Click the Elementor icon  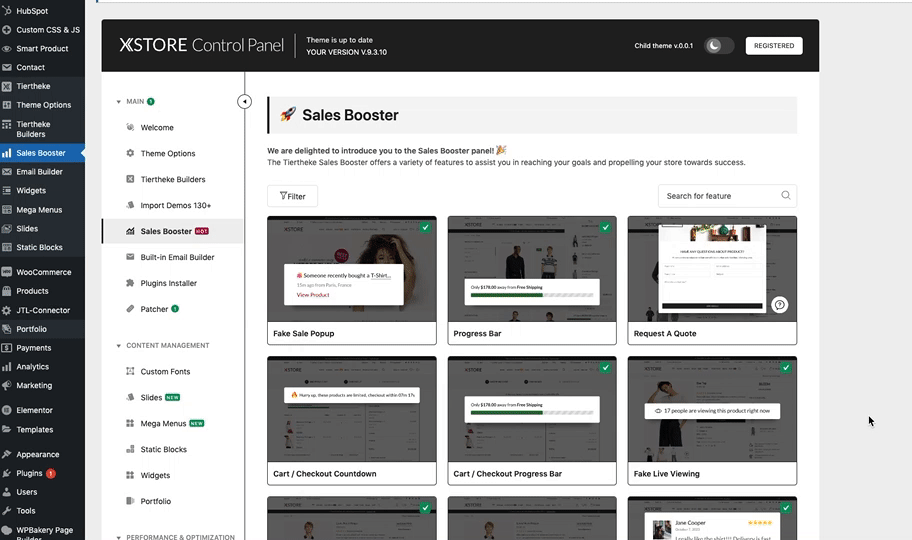point(7,410)
